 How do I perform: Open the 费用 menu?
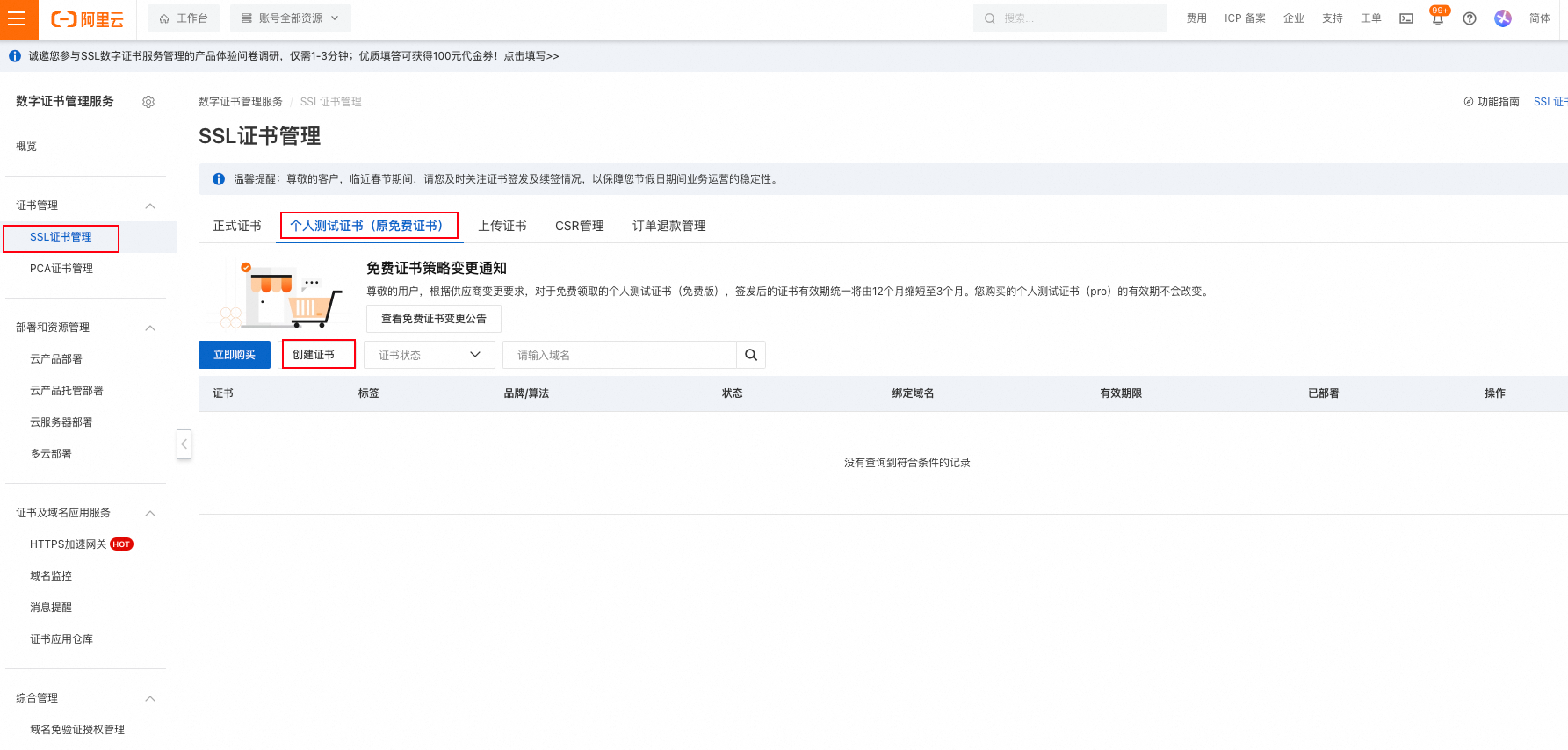(1196, 18)
